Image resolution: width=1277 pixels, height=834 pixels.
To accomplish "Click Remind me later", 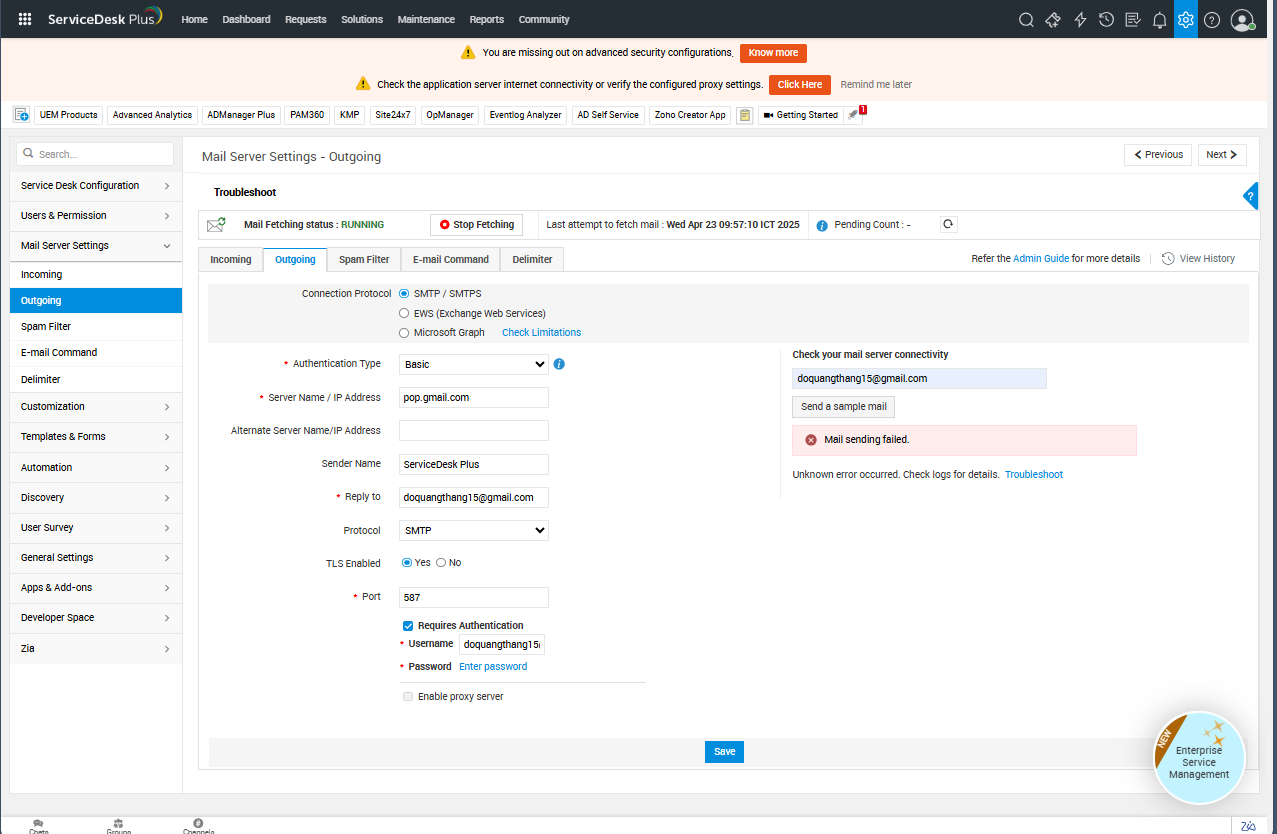I will click(x=876, y=85).
